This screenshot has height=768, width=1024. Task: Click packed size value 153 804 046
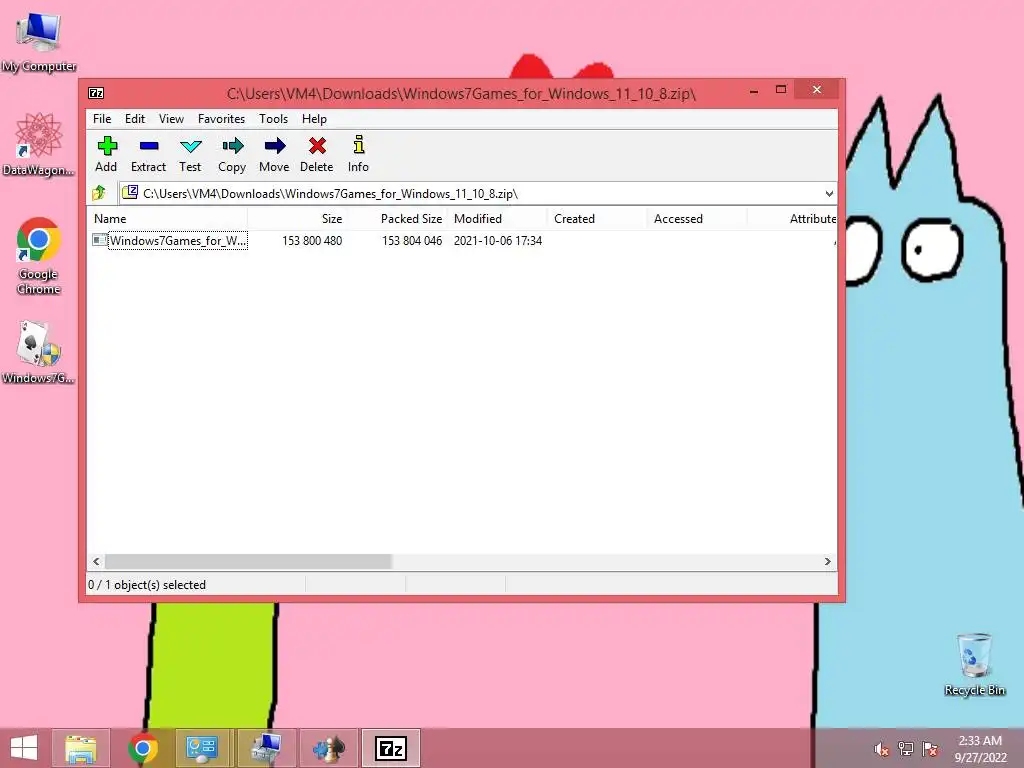[411, 240]
